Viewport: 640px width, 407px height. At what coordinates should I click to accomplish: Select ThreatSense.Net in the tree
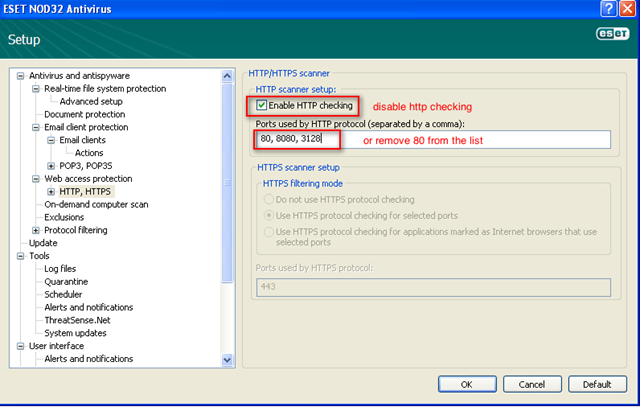point(77,320)
